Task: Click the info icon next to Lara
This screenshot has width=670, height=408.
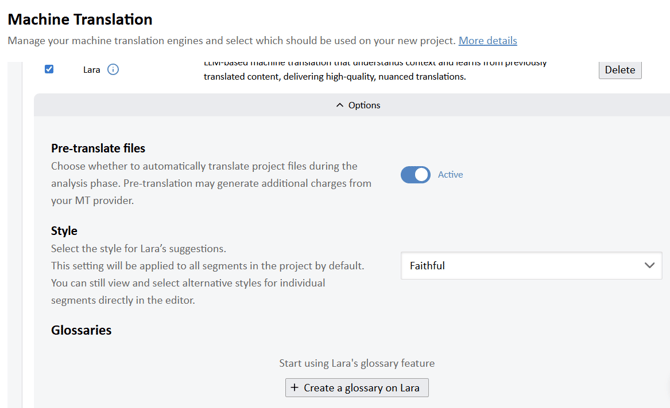Action: point(113,70)
